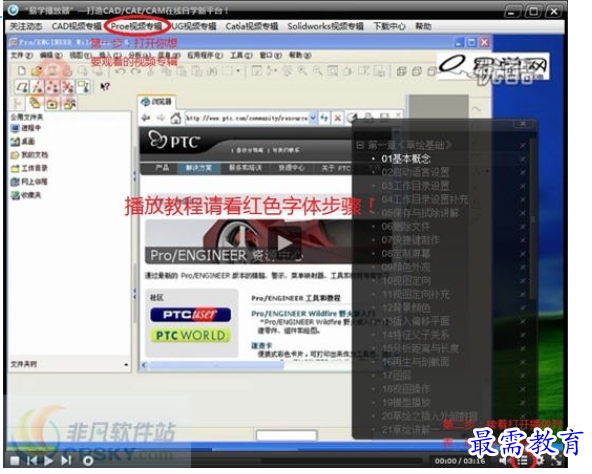Click the PTC logo in the web page
592x474 pixels.
173,140
